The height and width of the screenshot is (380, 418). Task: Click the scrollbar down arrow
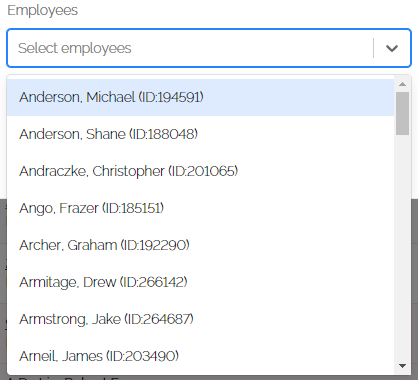click(x=402, y=366)
